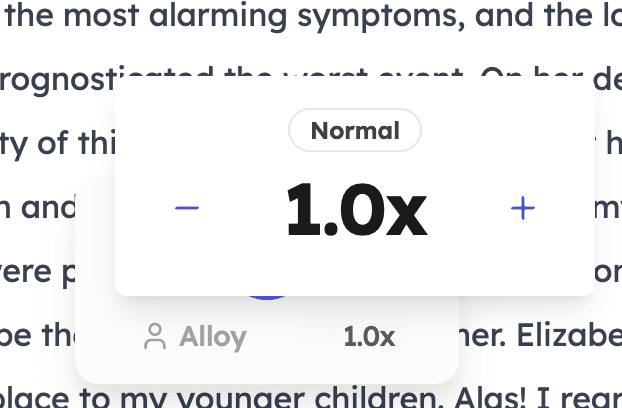Viewport: 622px width, 408px height.
Task: Click the large 1.0x speed readout
Action: pos(357,209)
